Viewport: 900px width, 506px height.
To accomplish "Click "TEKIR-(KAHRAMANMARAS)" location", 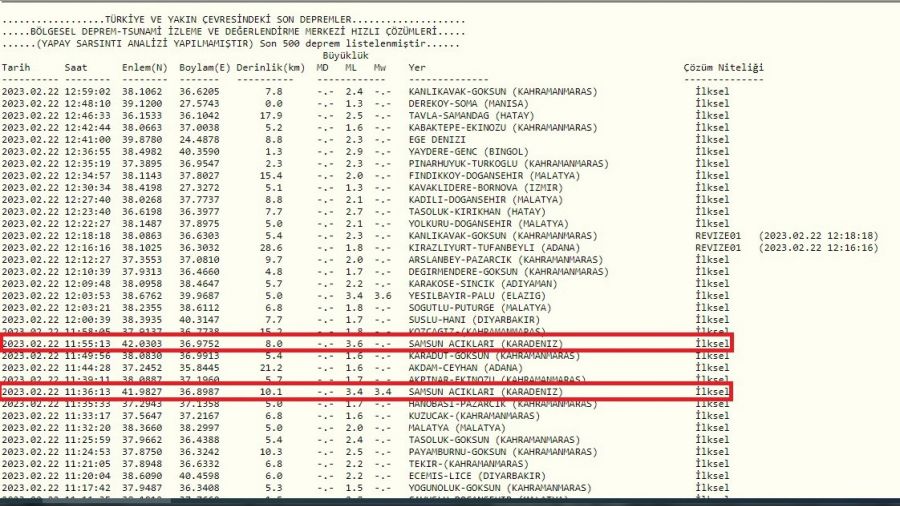I will pyautogui.click(x=468, y=465).
